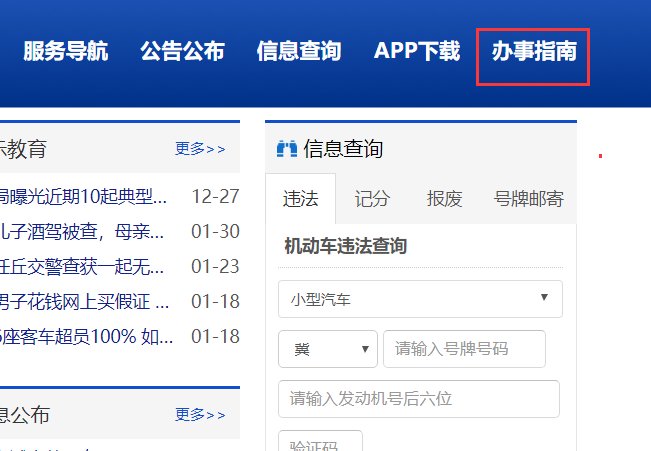Click the 信息查询 panel title

pos(343,149)
